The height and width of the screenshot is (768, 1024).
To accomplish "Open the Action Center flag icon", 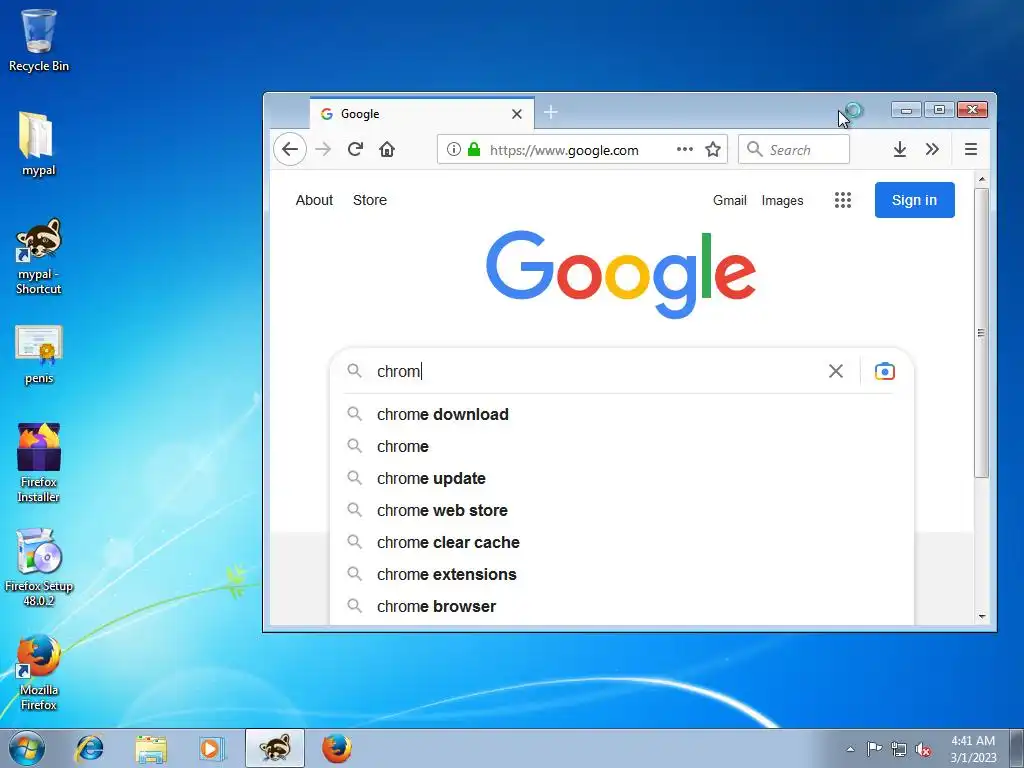I will pos(874,749).
